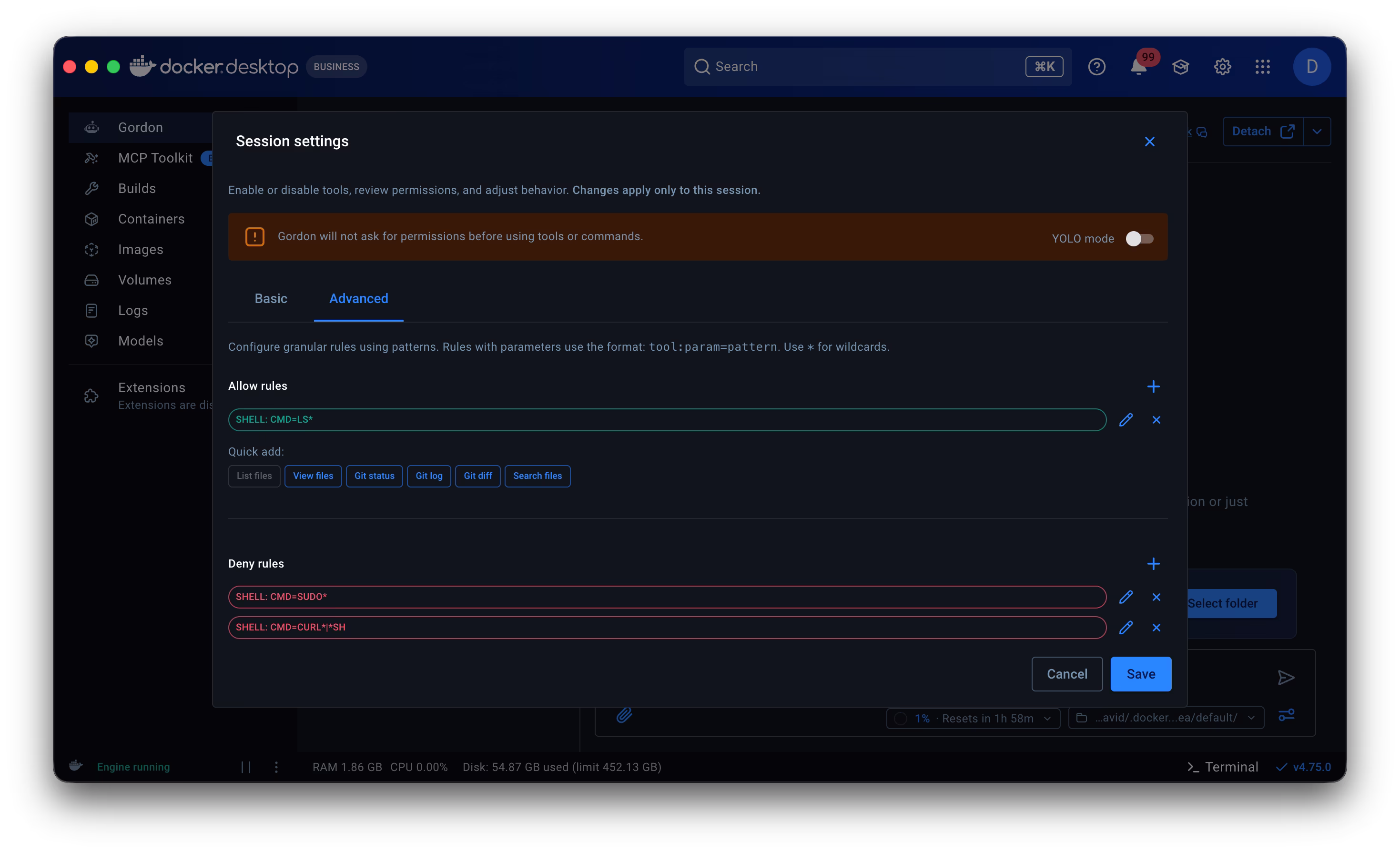
Task: Click the SHELL: CMD=LS* rule field
Action: tap(667, 420)
